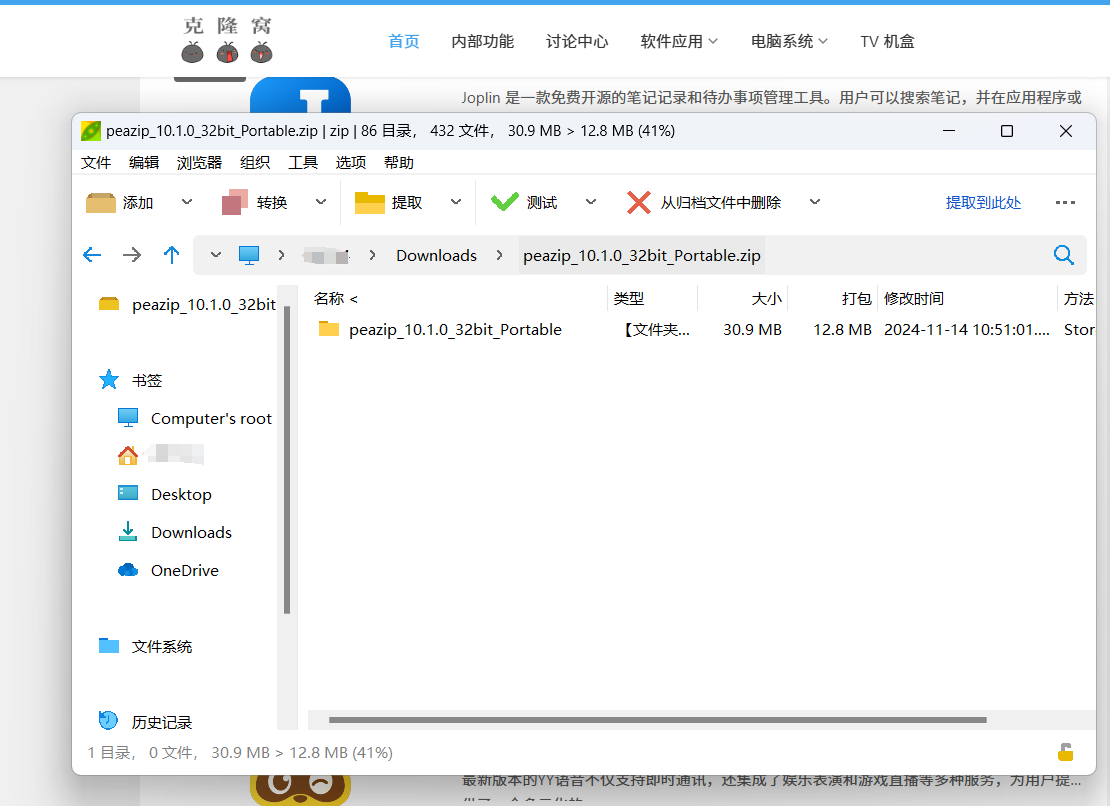Click the Downloads arrow icon in sidebar
Image resolution: width=1110 pixels, height=806 pixels.
[x=128, y=531]
